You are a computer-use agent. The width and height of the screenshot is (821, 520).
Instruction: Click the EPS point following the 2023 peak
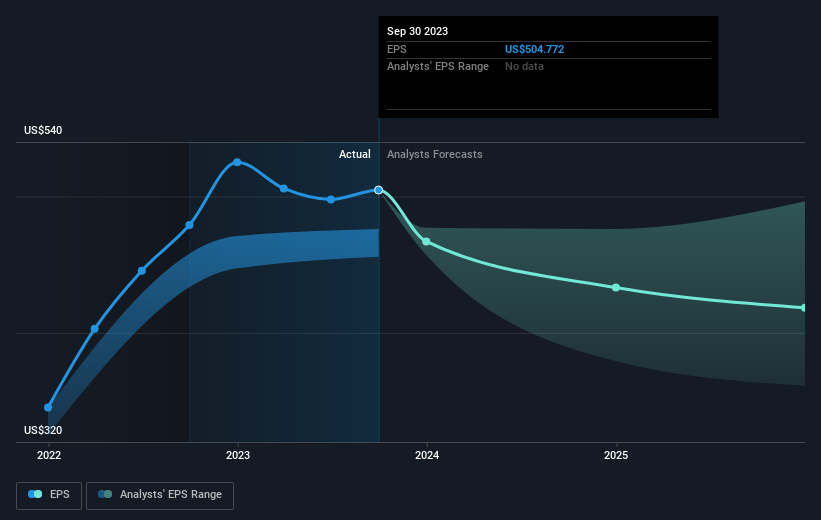point(284,189)
